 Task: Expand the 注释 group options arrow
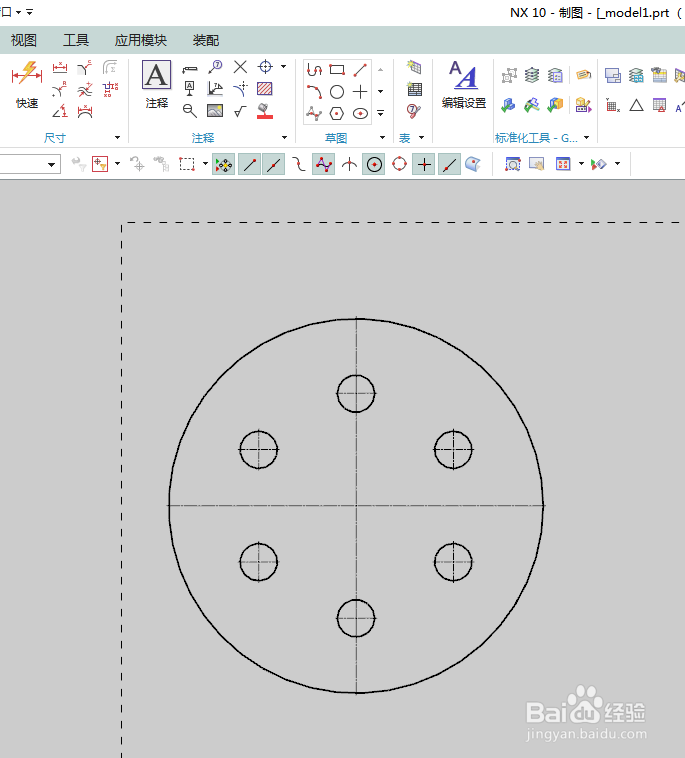pyautogui.click(x=285, y=138)
